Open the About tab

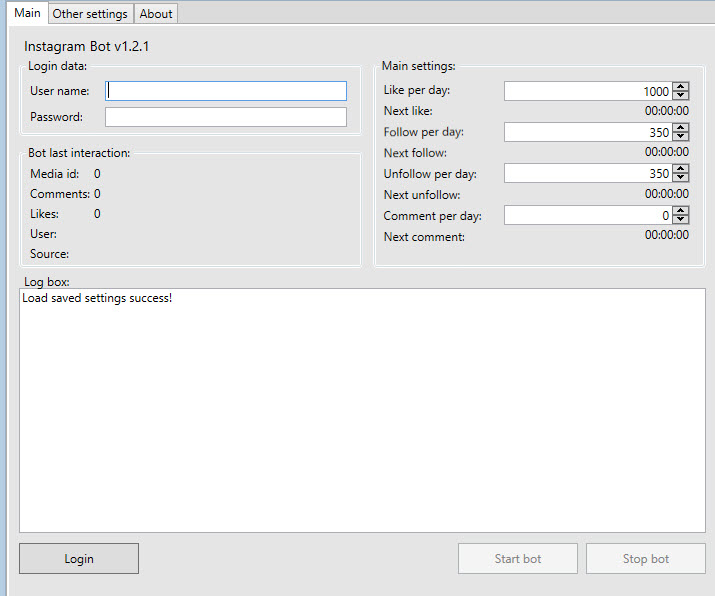156,14
